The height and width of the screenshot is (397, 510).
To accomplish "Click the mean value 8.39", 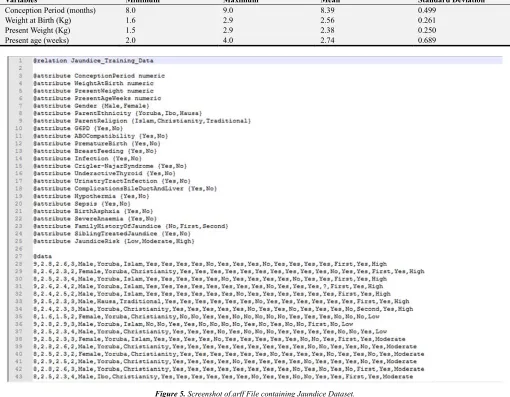I will pyautogui.click(x=327, y=10).
